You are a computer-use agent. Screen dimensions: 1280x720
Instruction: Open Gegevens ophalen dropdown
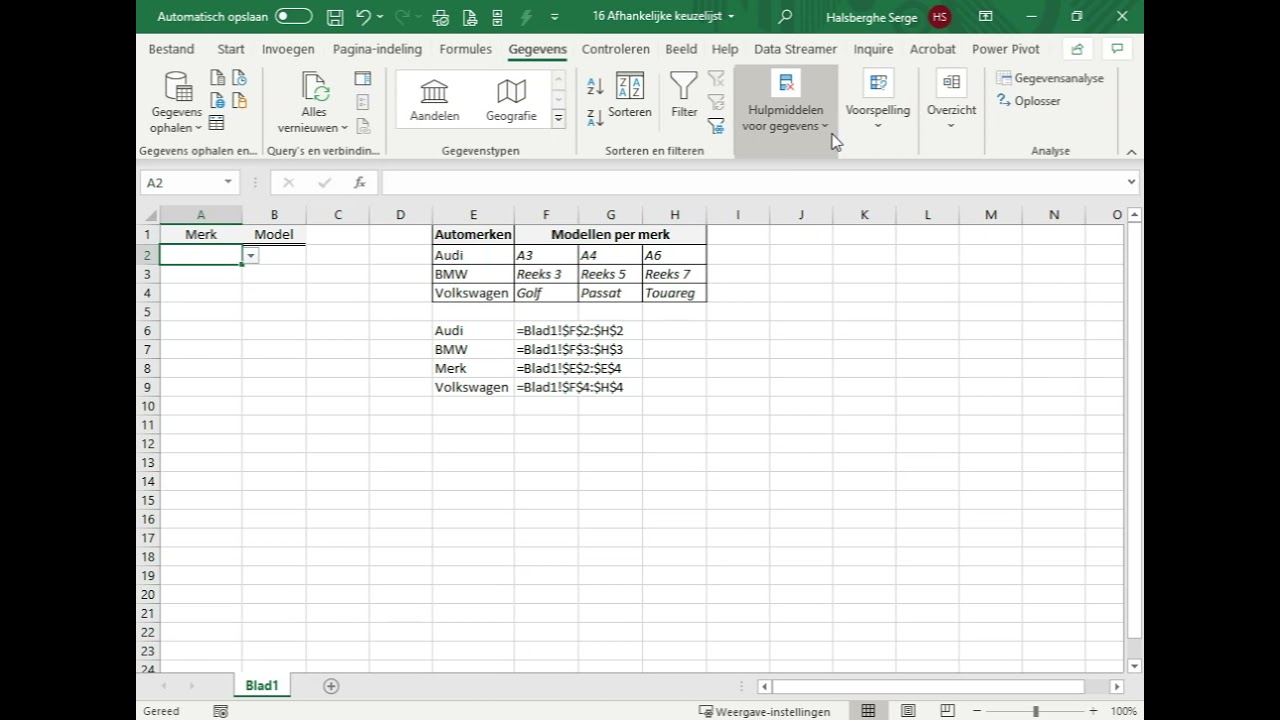[176, 103]
